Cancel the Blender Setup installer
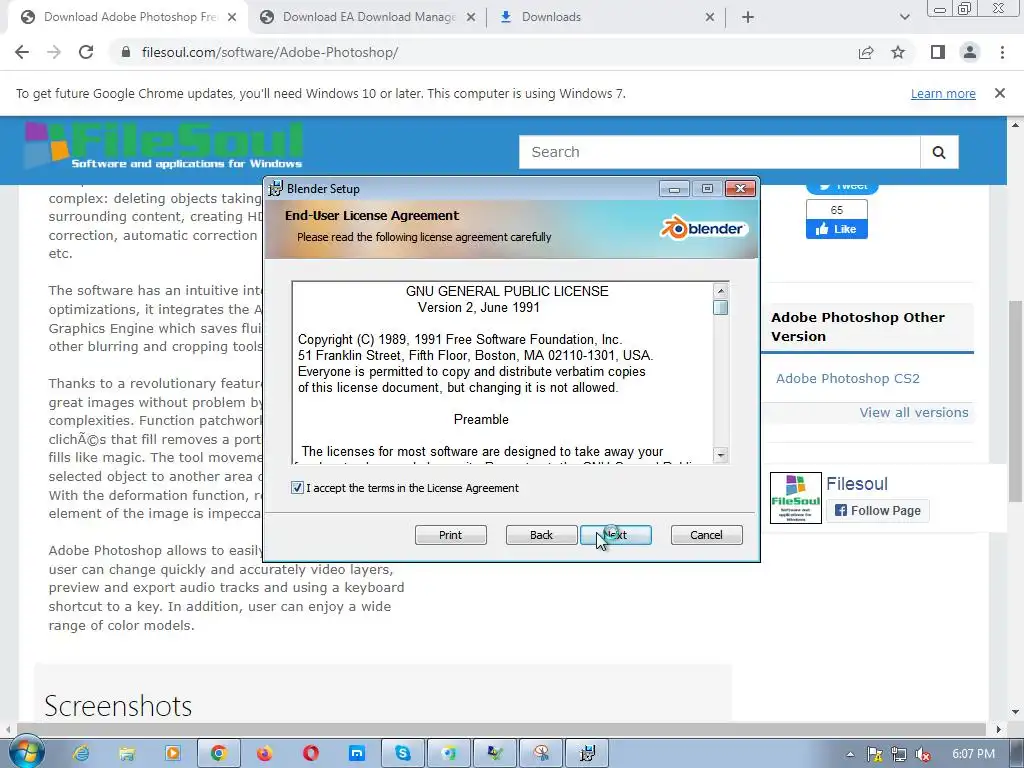The height and width of the screenshot is (768, 1024). click(707, 535)
